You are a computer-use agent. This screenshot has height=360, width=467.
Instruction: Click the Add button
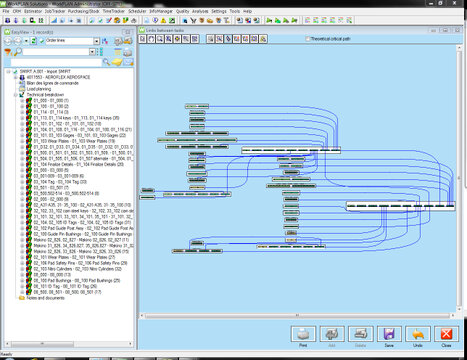tap(332, 334)
